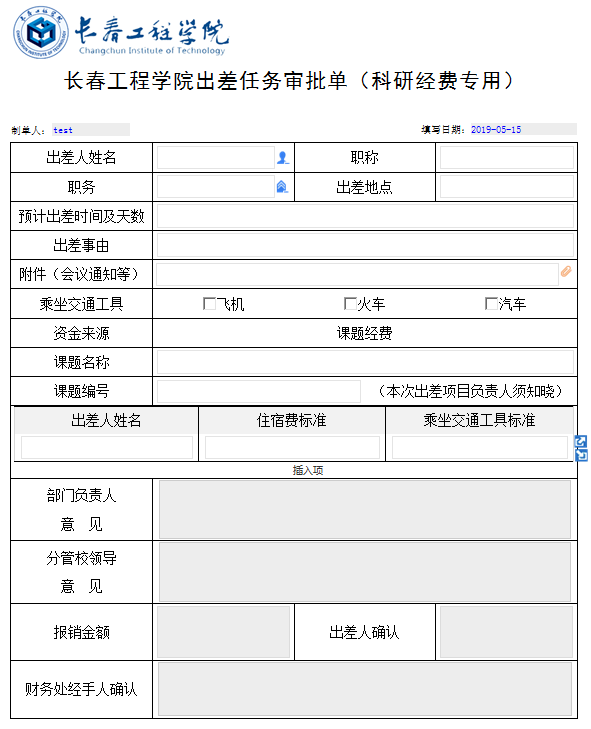The image size is (591, 729).
Task: Click 插入项 to add a row
Action: point(307,471)
